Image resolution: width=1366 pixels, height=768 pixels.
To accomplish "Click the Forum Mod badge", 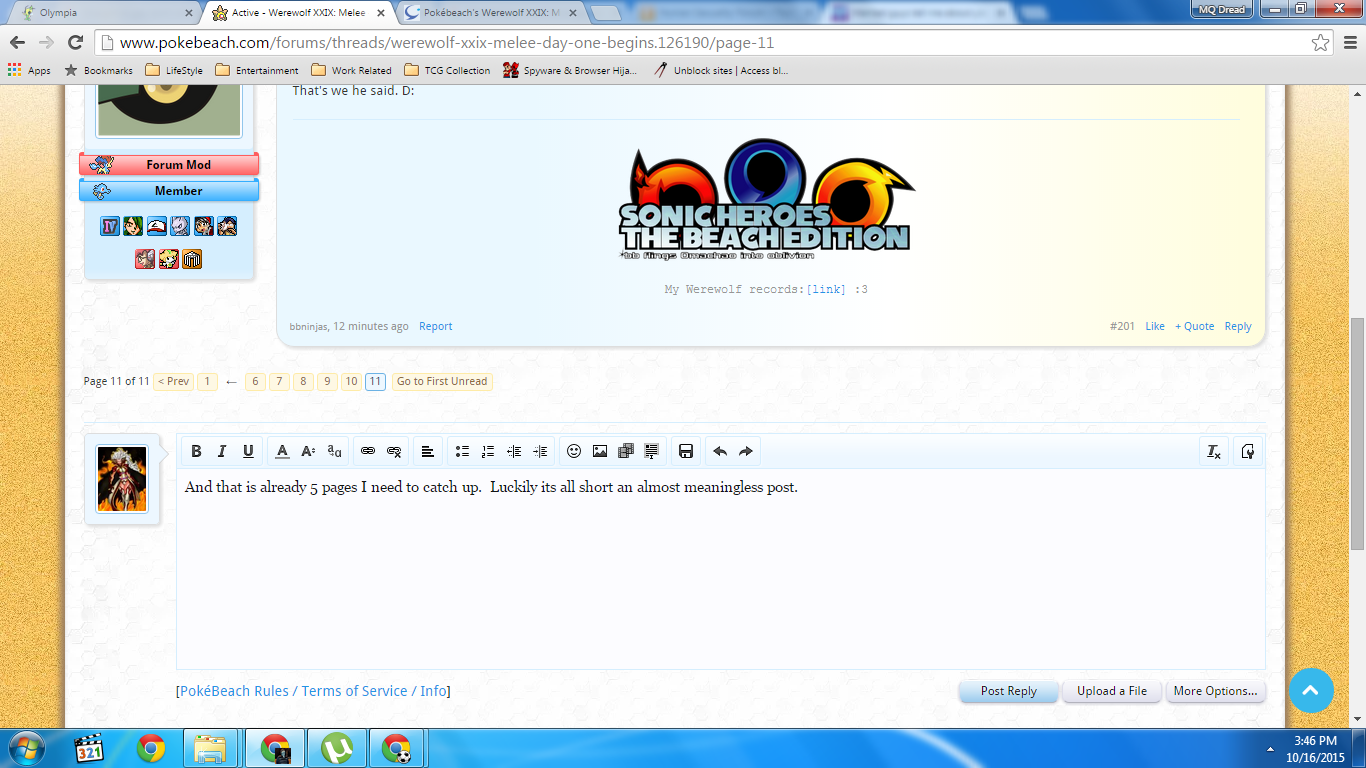I will tap(169, 165).
